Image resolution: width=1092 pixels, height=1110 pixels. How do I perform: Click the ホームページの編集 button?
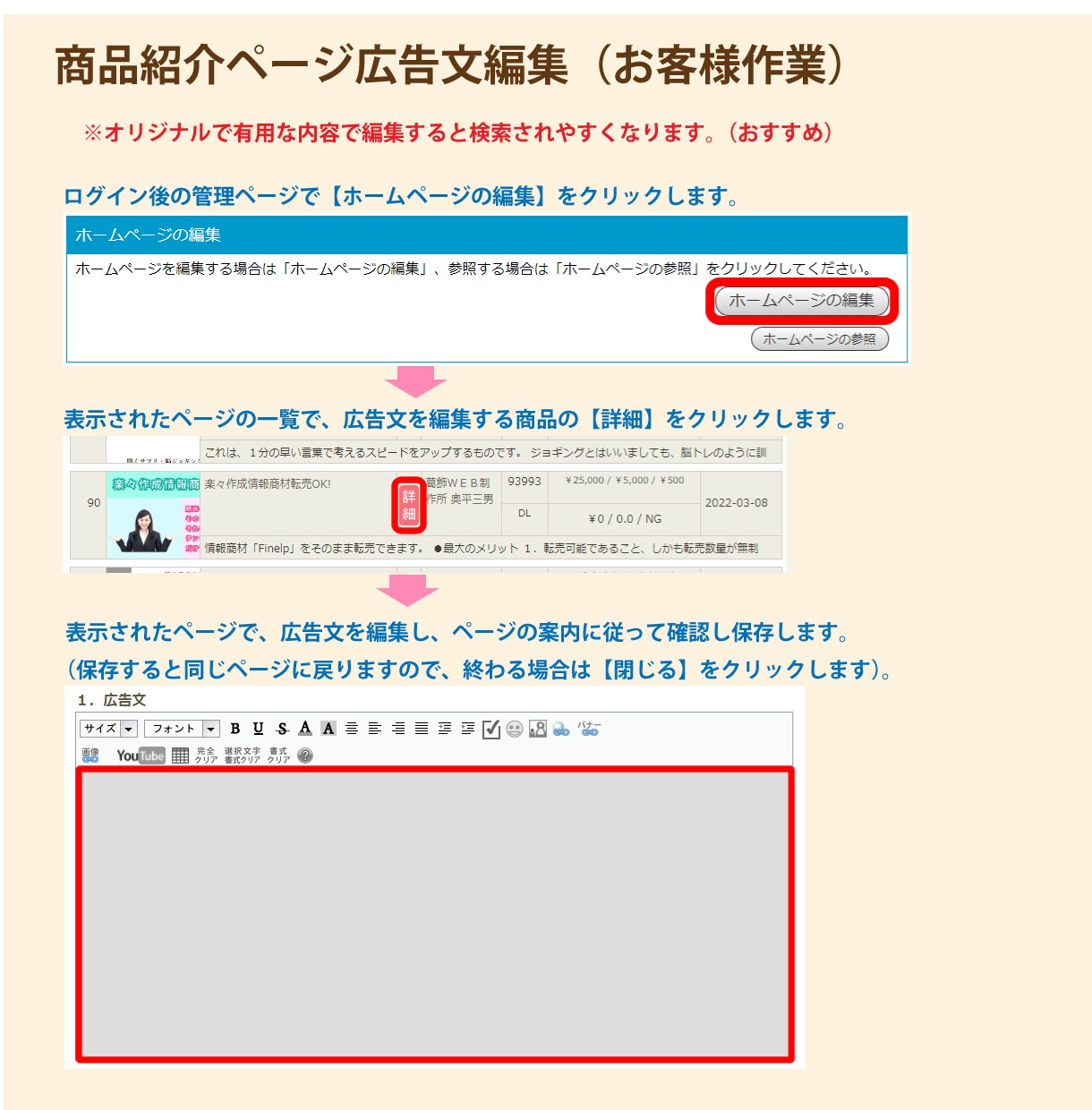(x=802, y=301)
